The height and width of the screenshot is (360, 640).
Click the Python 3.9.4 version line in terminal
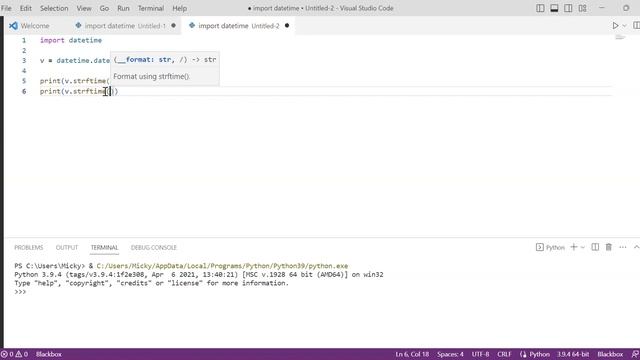[199, 274]
